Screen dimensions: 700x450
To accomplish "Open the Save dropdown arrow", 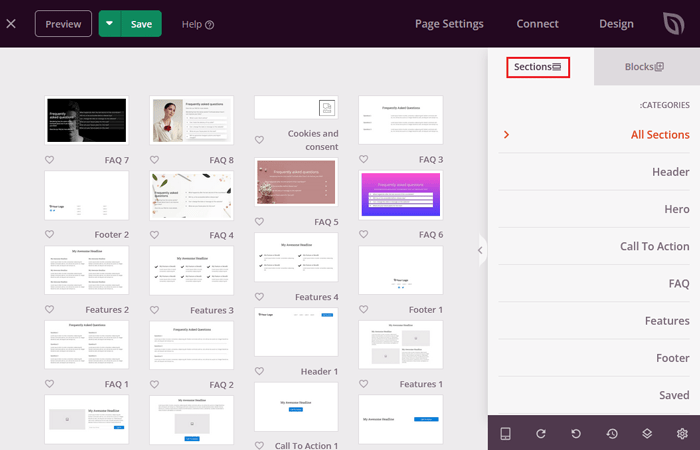I will point(110,24).
